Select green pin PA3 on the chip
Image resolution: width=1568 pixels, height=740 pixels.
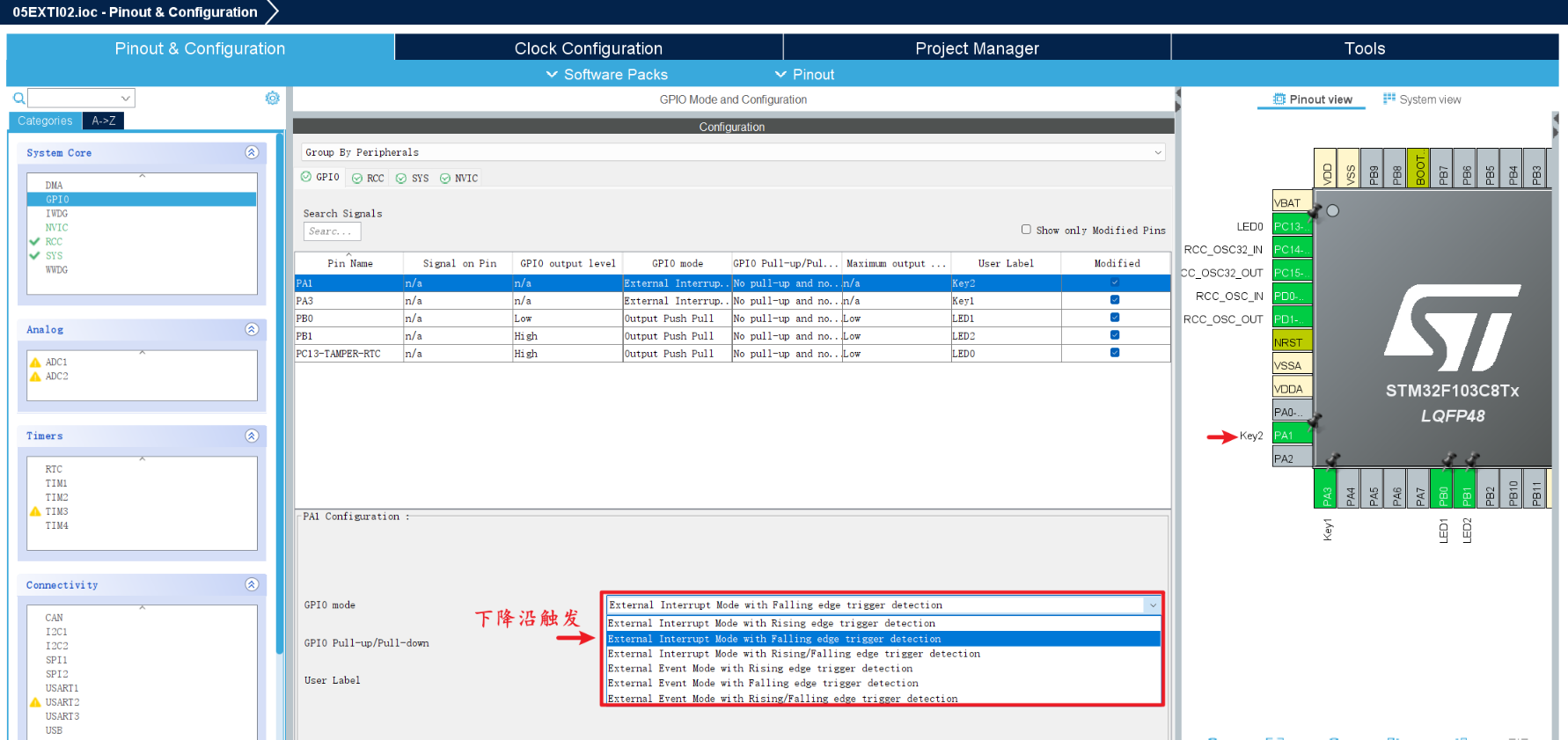pos(1326,488)
